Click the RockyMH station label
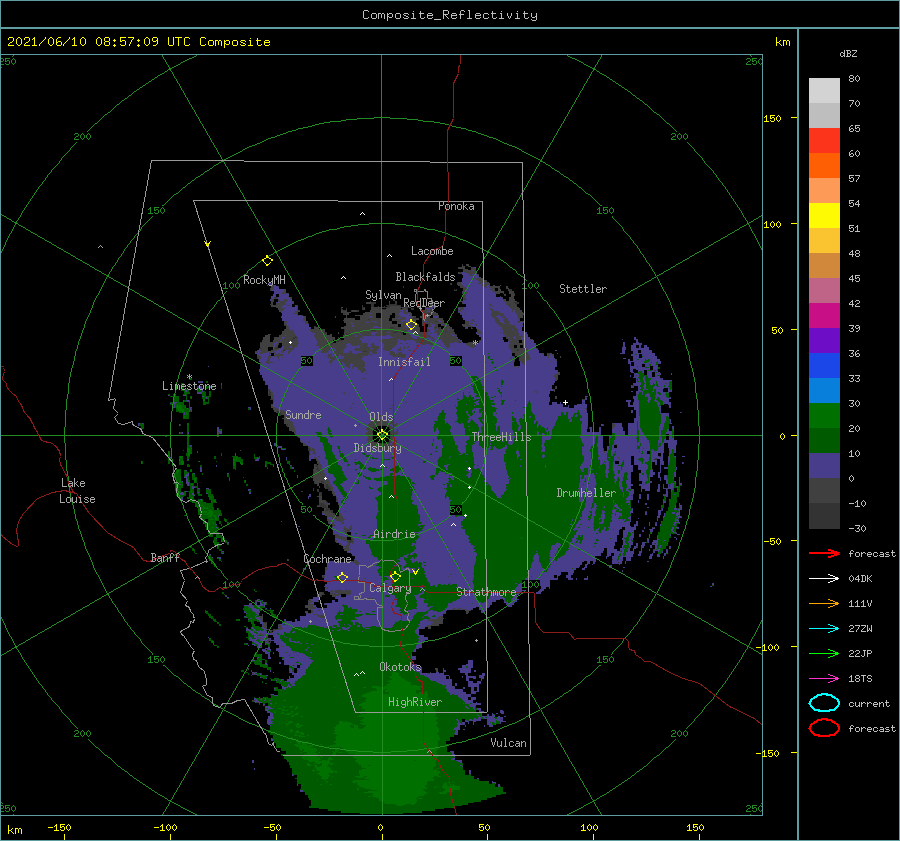Image resolution: width=900 pixels, height=841 pixels. [264, 280]
